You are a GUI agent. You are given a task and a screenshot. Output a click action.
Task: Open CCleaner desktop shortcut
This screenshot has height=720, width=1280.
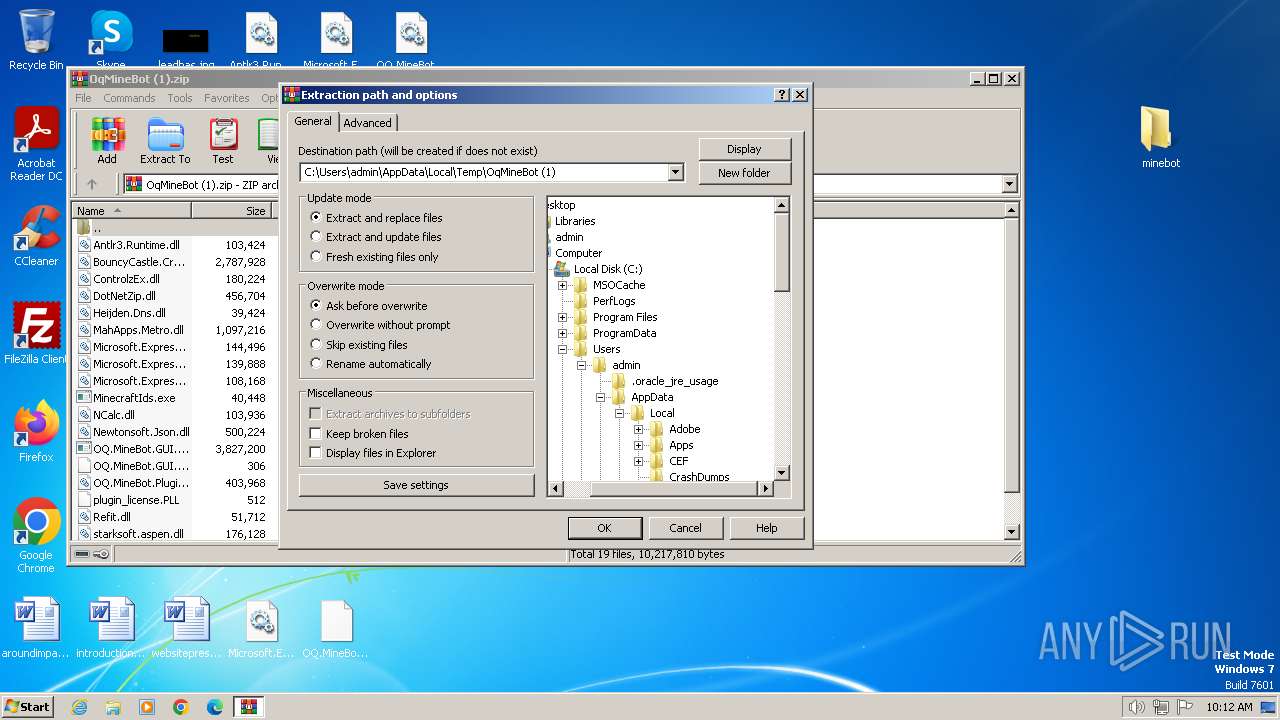[36, 236]
